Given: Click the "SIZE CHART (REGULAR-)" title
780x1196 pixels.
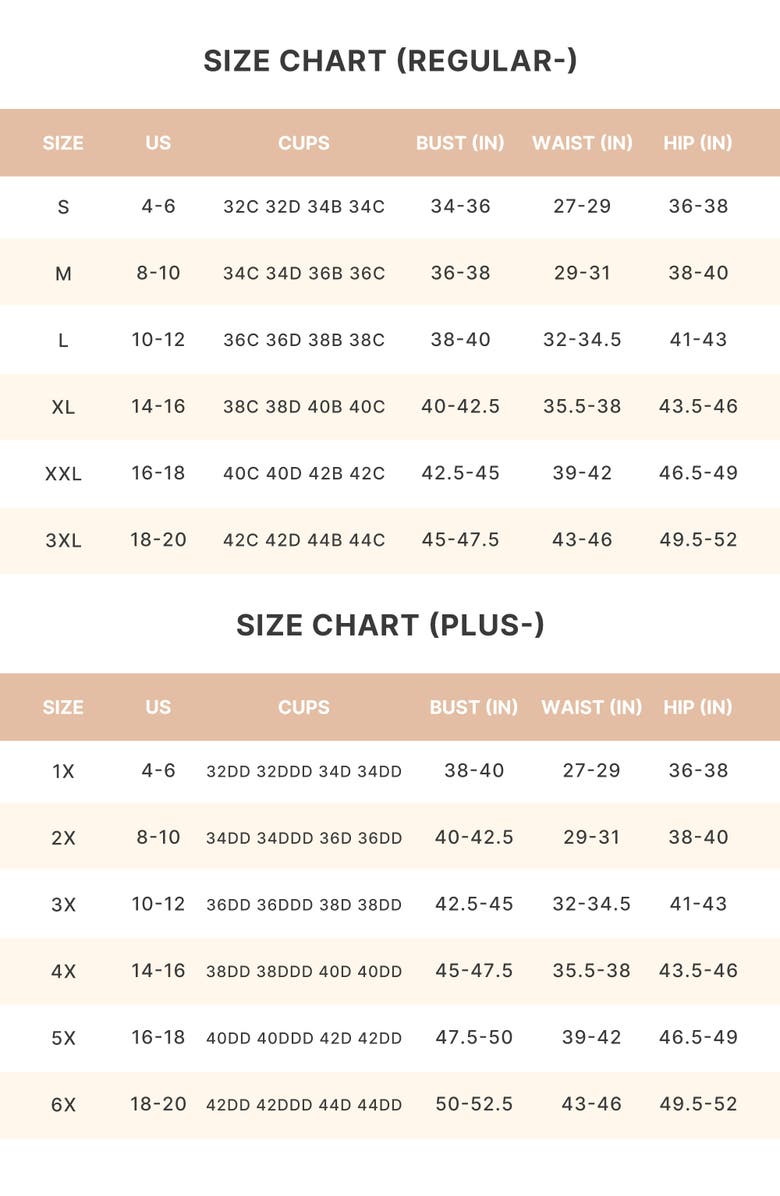Looking at the screenshot, I should [390, 61].
